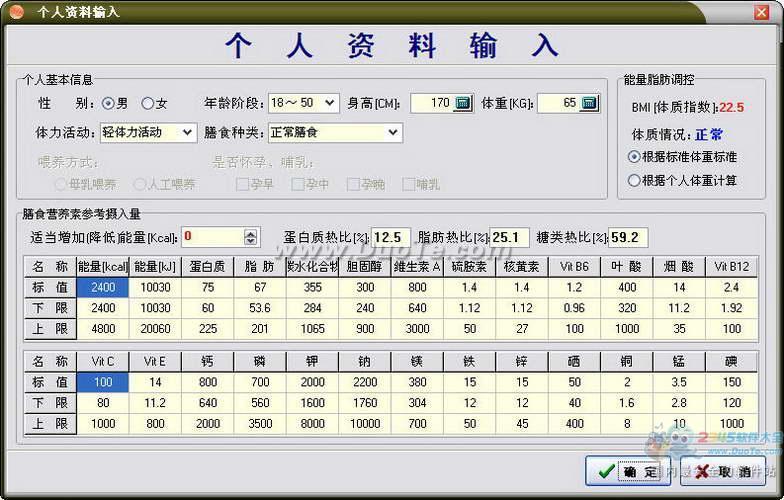
Task: Open calculator icon in 身高 height field
Action: 462,103
